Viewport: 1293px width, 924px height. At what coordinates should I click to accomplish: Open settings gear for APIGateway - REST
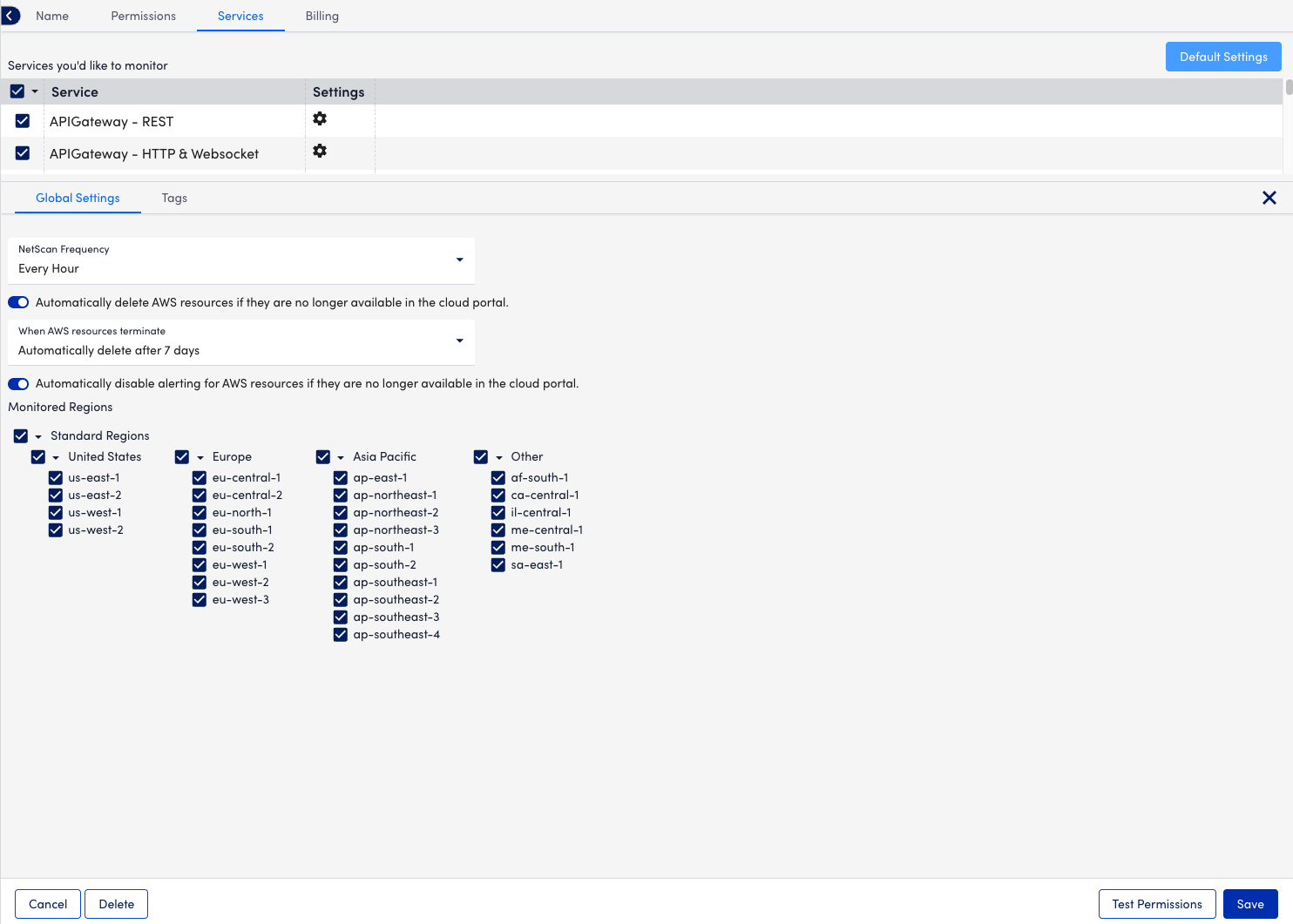pyautogui.click(x=320, y=118)
